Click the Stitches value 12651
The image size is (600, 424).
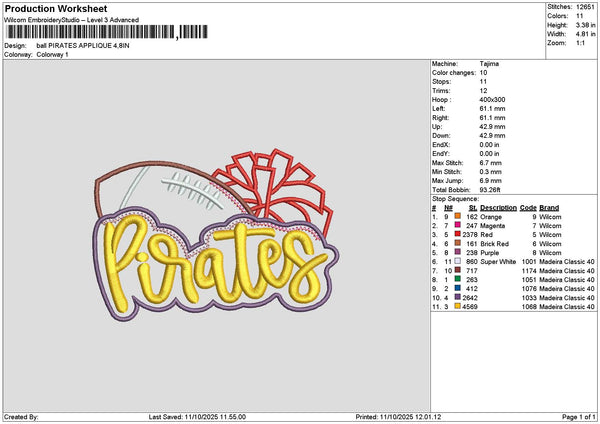point(585,7)
